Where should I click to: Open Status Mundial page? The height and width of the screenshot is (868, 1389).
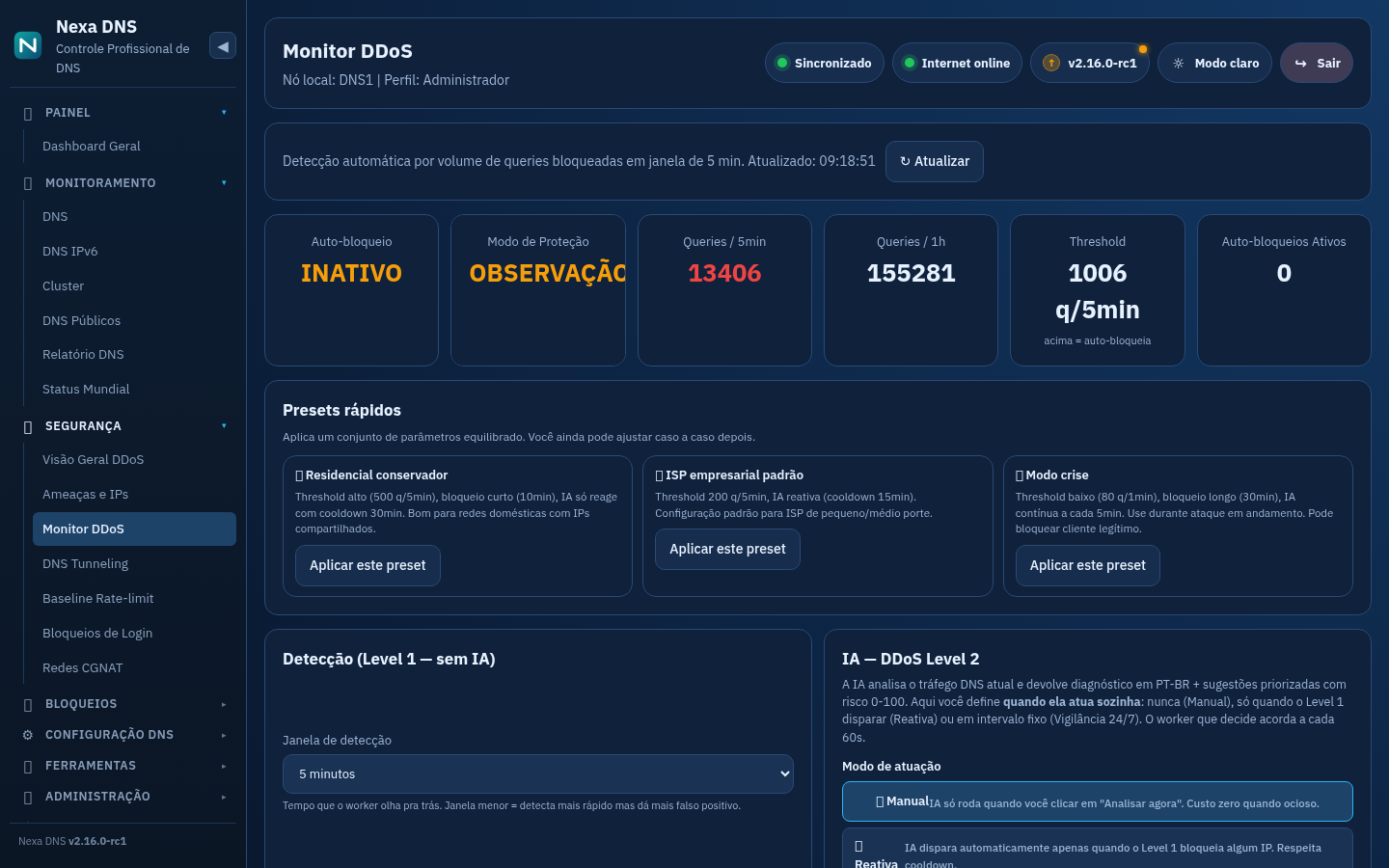pyautogui.click(x=134, y=390)
